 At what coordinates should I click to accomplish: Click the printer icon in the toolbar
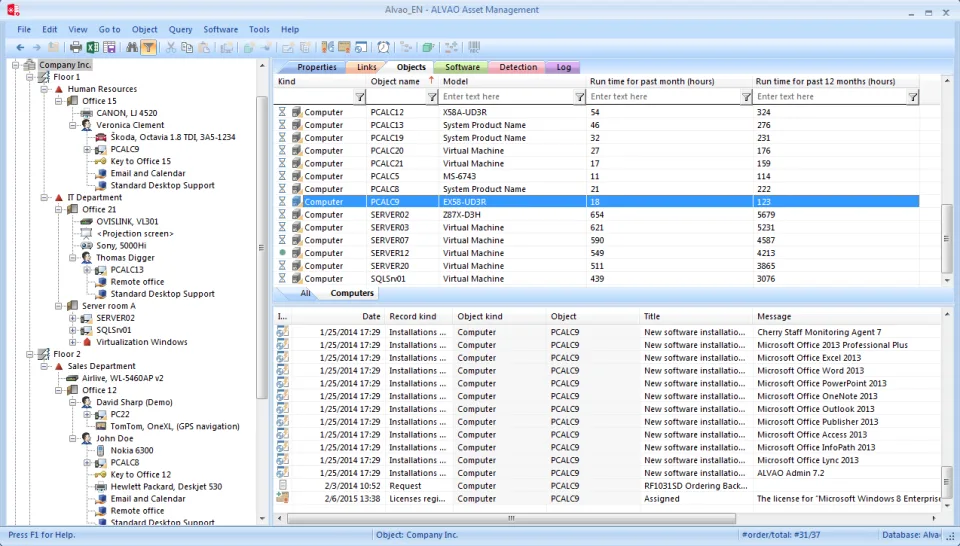point(76,47)
